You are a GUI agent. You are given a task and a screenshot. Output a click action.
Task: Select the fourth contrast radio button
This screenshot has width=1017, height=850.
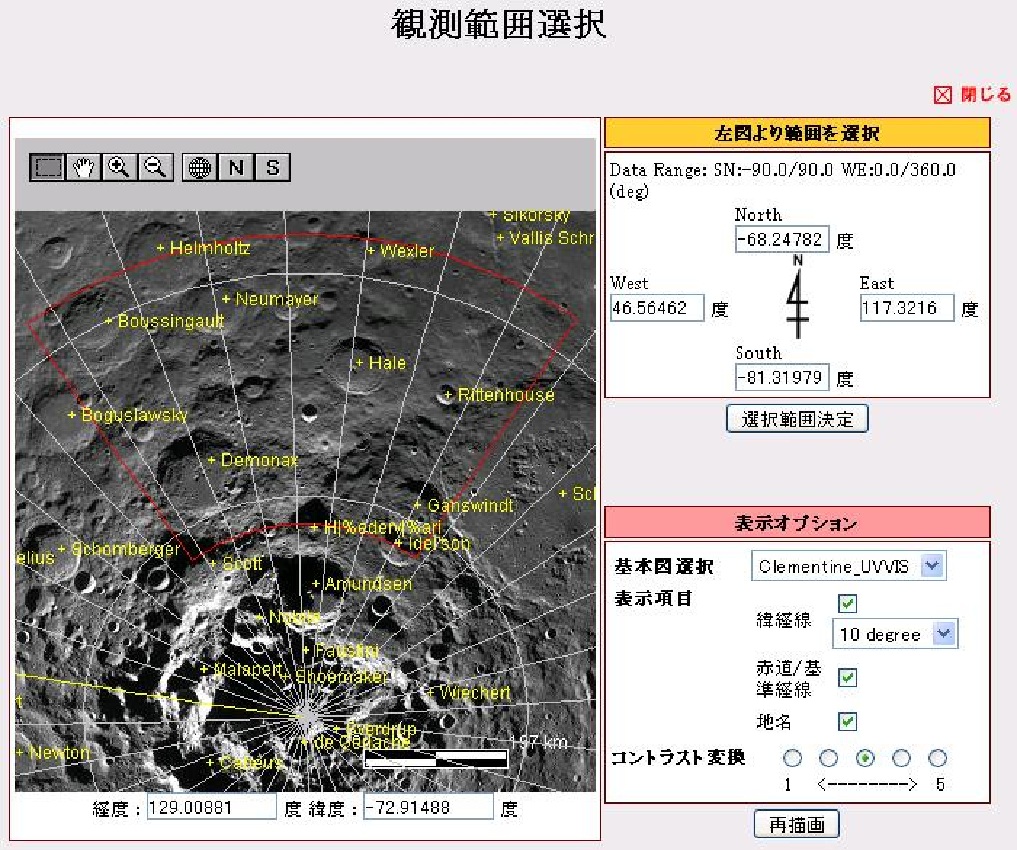(x=901, y=757)
